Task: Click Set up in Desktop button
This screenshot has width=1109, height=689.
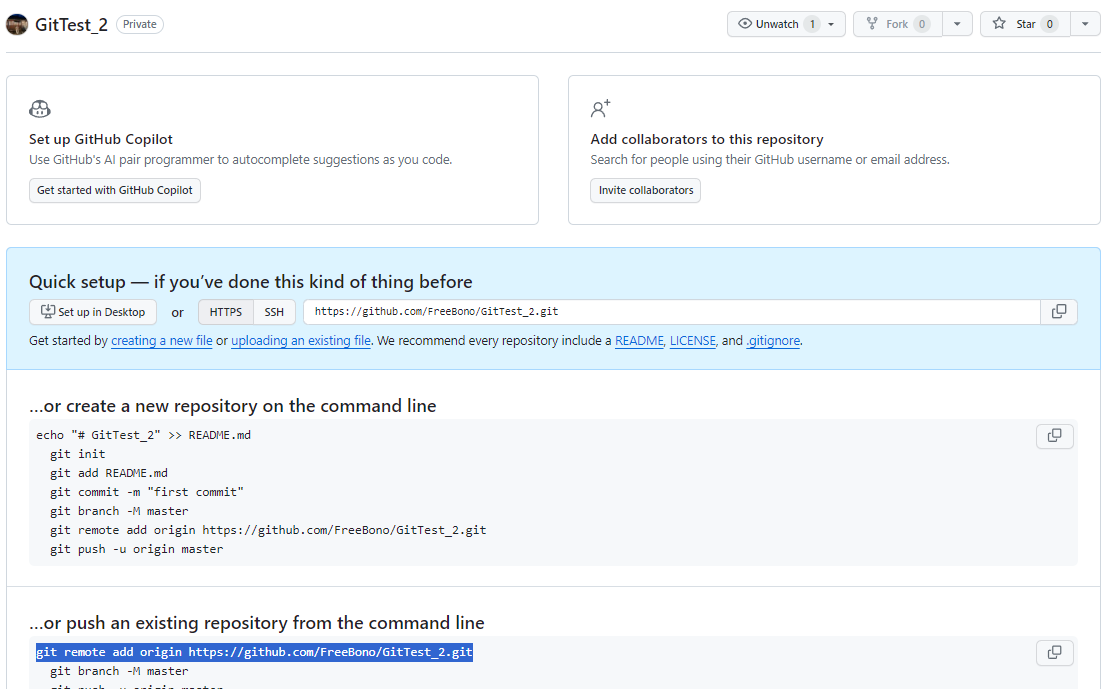Action: pyautogui.click(x=93, y=312)
